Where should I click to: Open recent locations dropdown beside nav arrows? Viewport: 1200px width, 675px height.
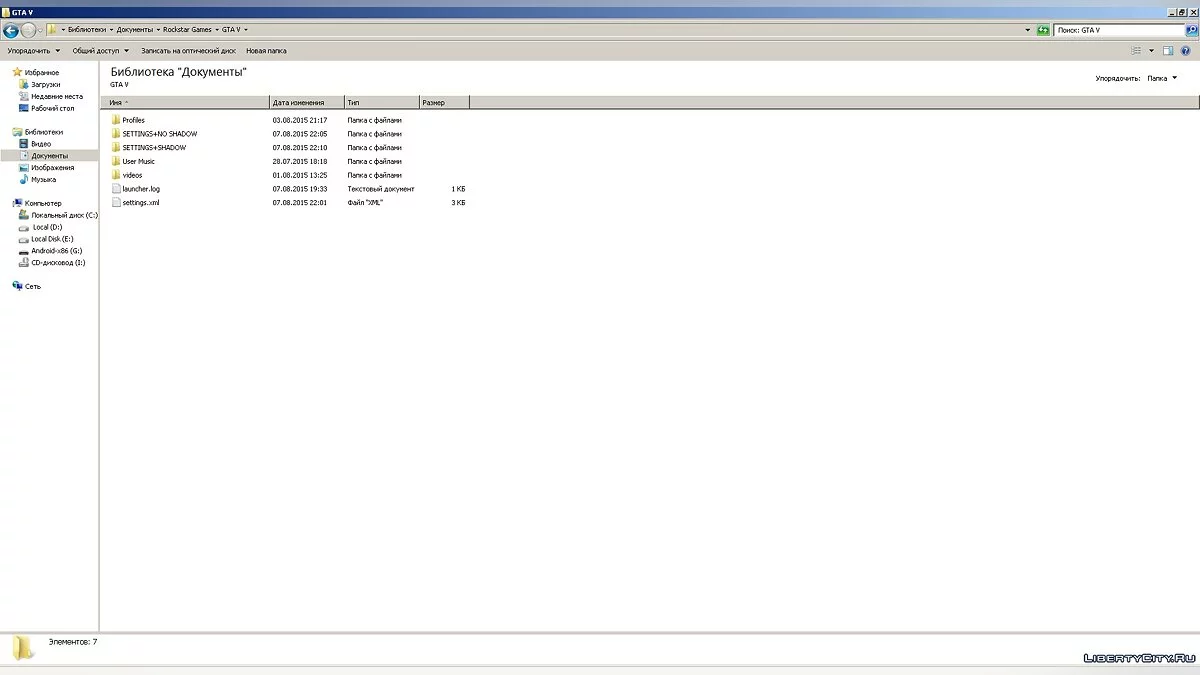tap(40, 30)
